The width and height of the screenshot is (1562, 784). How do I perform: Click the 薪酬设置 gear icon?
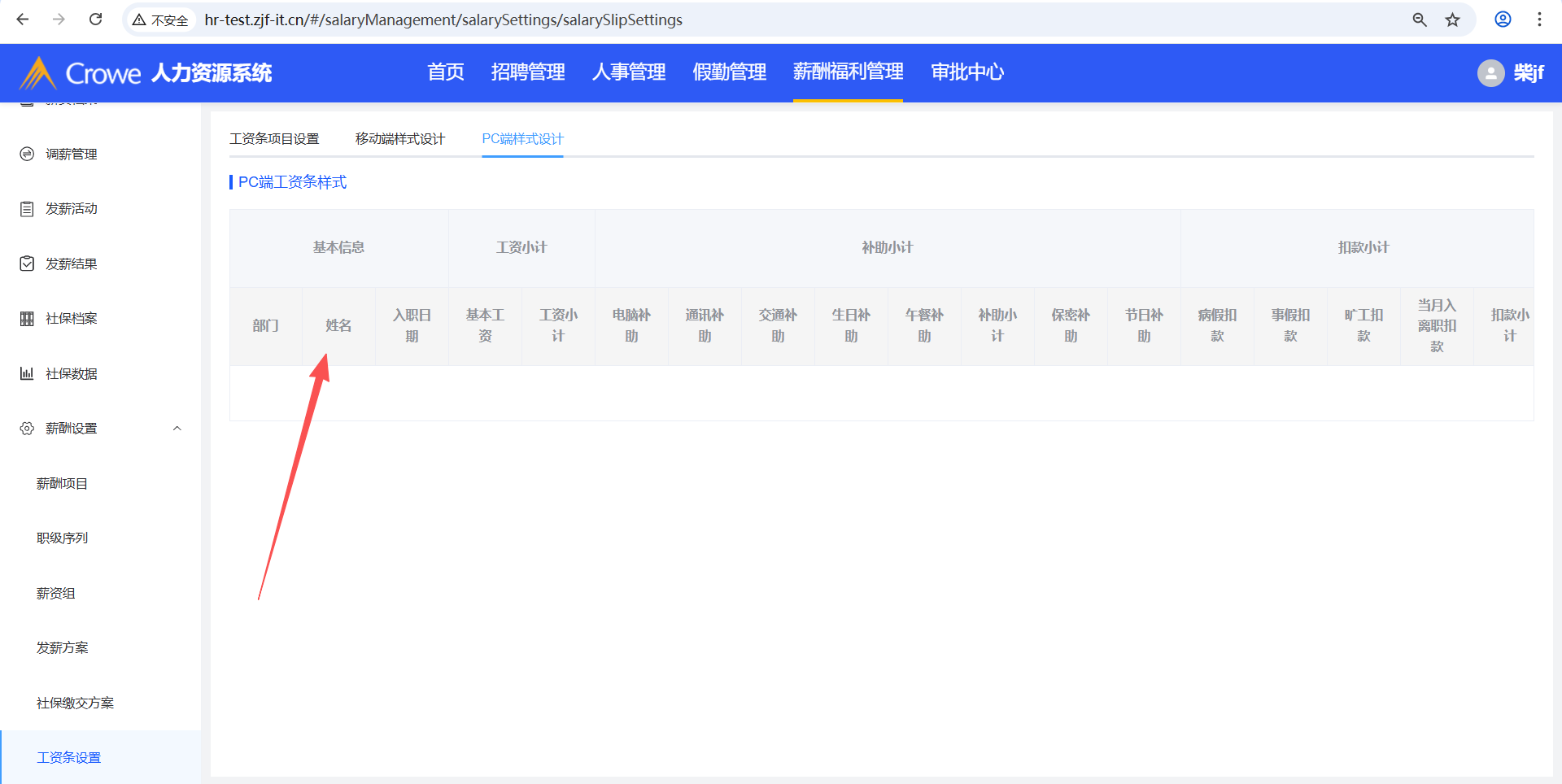pyautogui.click(x=27, y=429)
